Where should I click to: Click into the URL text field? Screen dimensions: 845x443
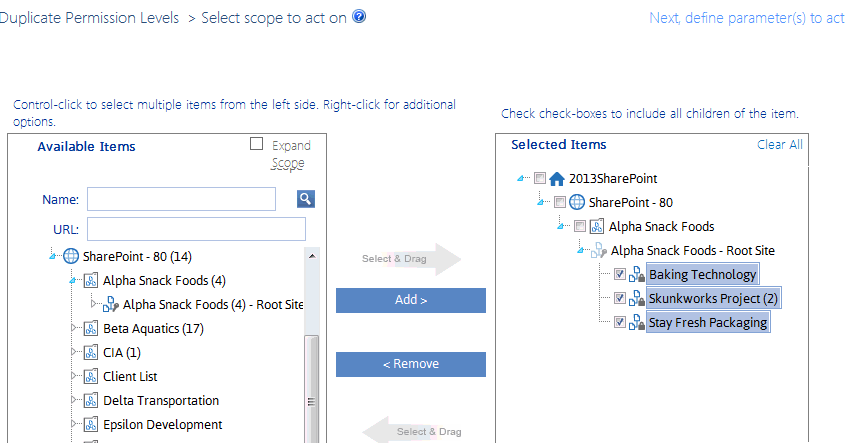(x=196, y=229)
